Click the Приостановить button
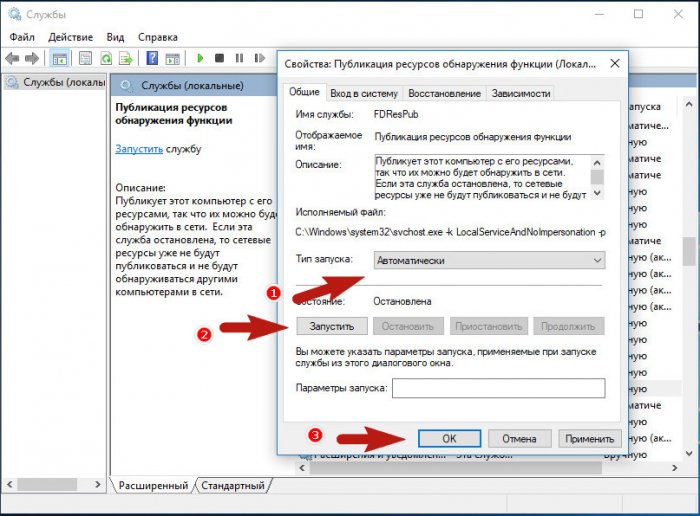The image size is (700, 516). coord(488,326)
